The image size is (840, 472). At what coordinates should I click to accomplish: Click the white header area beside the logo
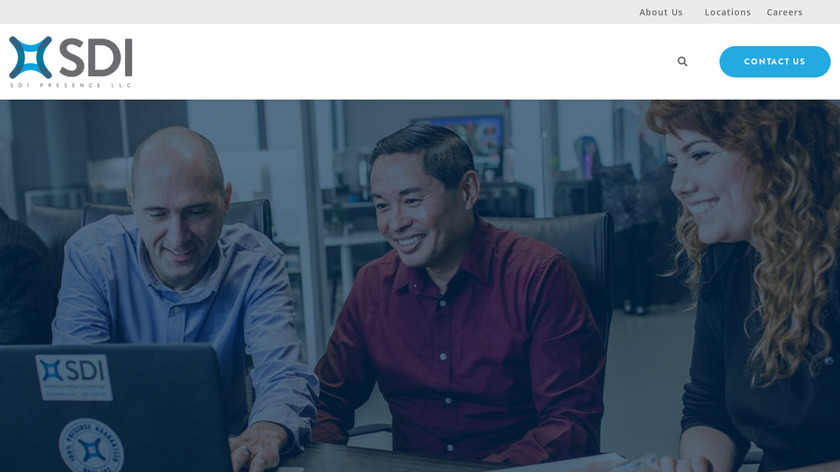(402, 62)
